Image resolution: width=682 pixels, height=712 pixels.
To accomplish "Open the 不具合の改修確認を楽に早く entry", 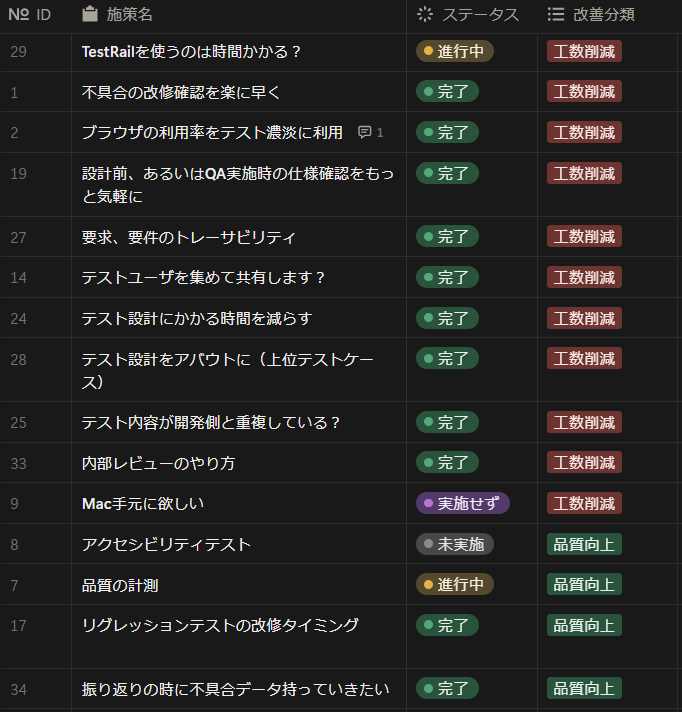I will (x=181, y=93).
